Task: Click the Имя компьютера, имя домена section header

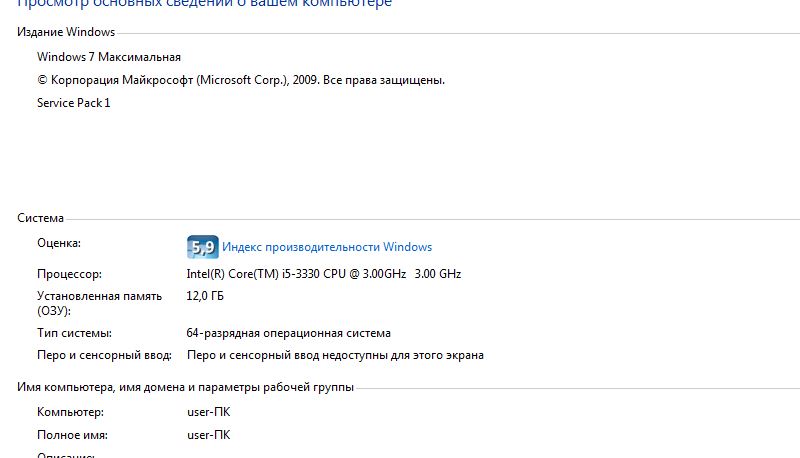Action: coord(185,387)
